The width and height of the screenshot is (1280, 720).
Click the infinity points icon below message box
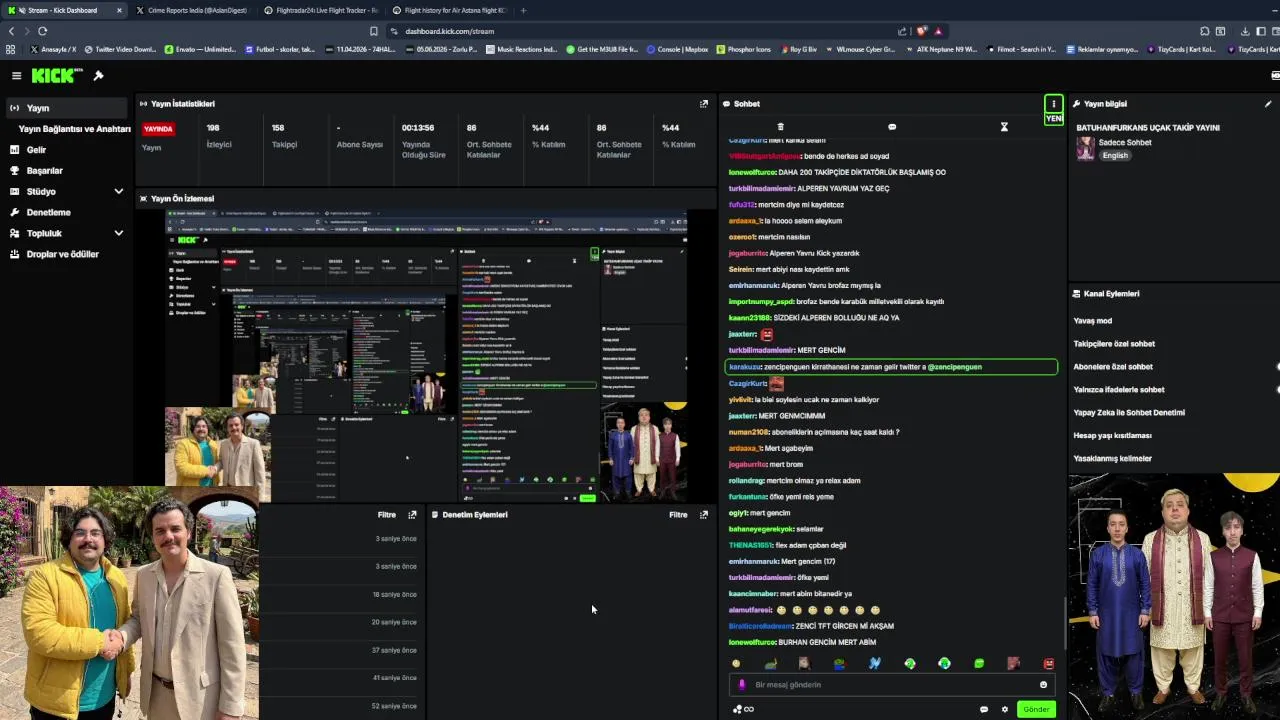[743, 709]
